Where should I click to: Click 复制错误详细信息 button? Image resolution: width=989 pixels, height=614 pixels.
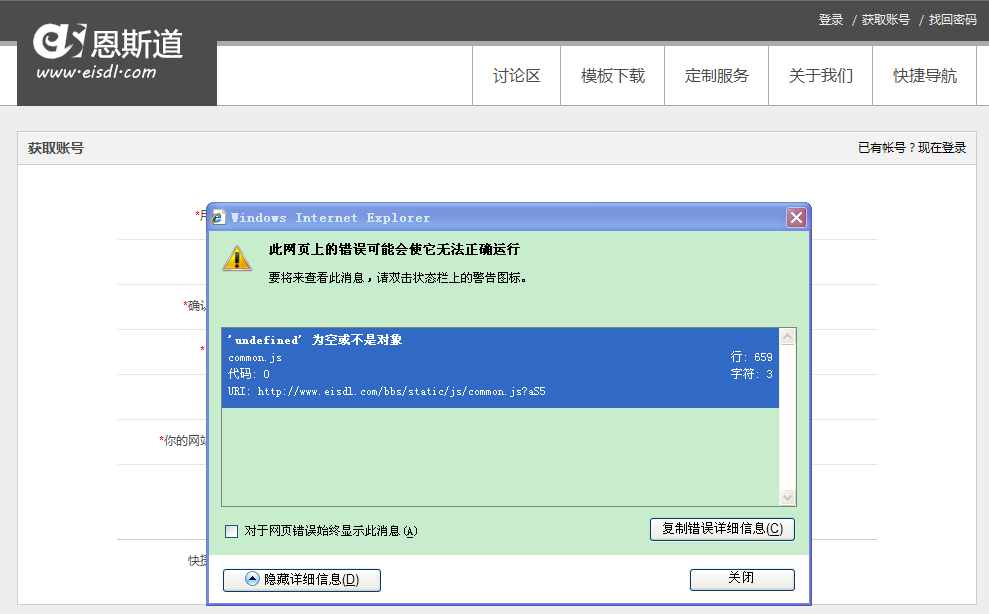pyautogui.click(x=722, y=529)
